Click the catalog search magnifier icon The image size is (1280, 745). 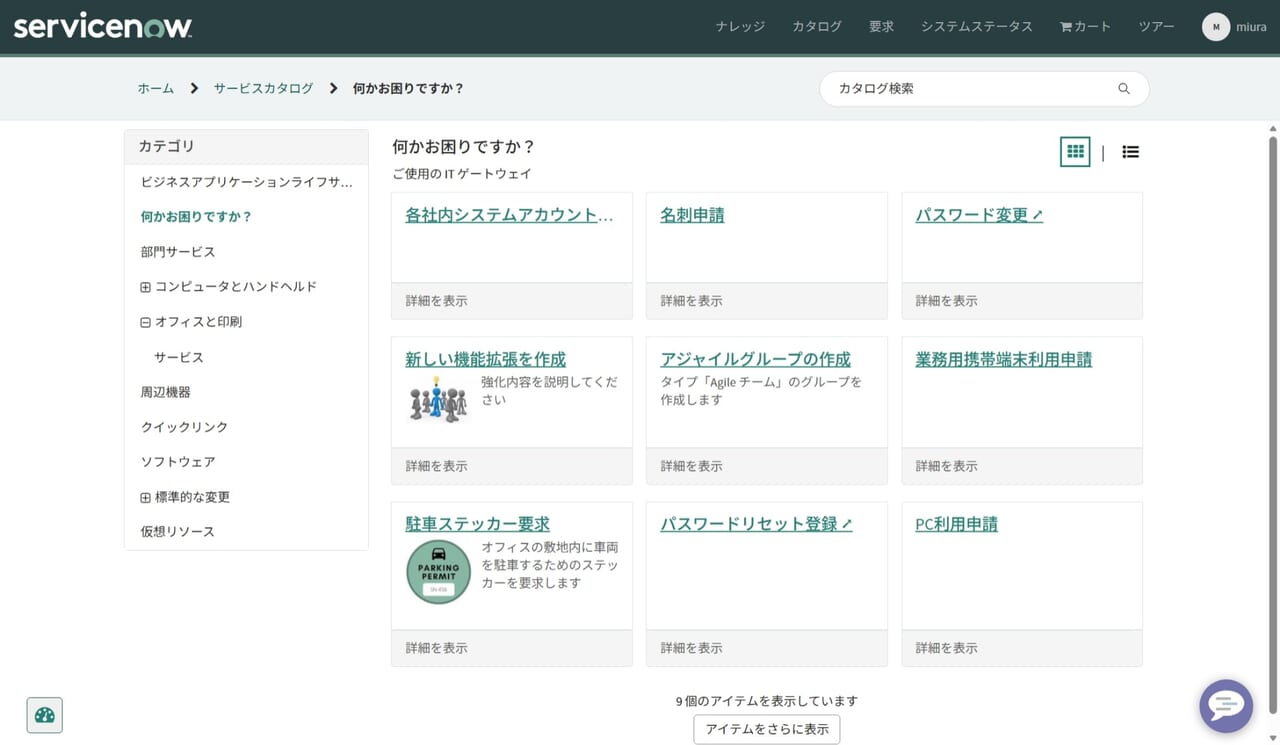click(x=1124, y=89)
